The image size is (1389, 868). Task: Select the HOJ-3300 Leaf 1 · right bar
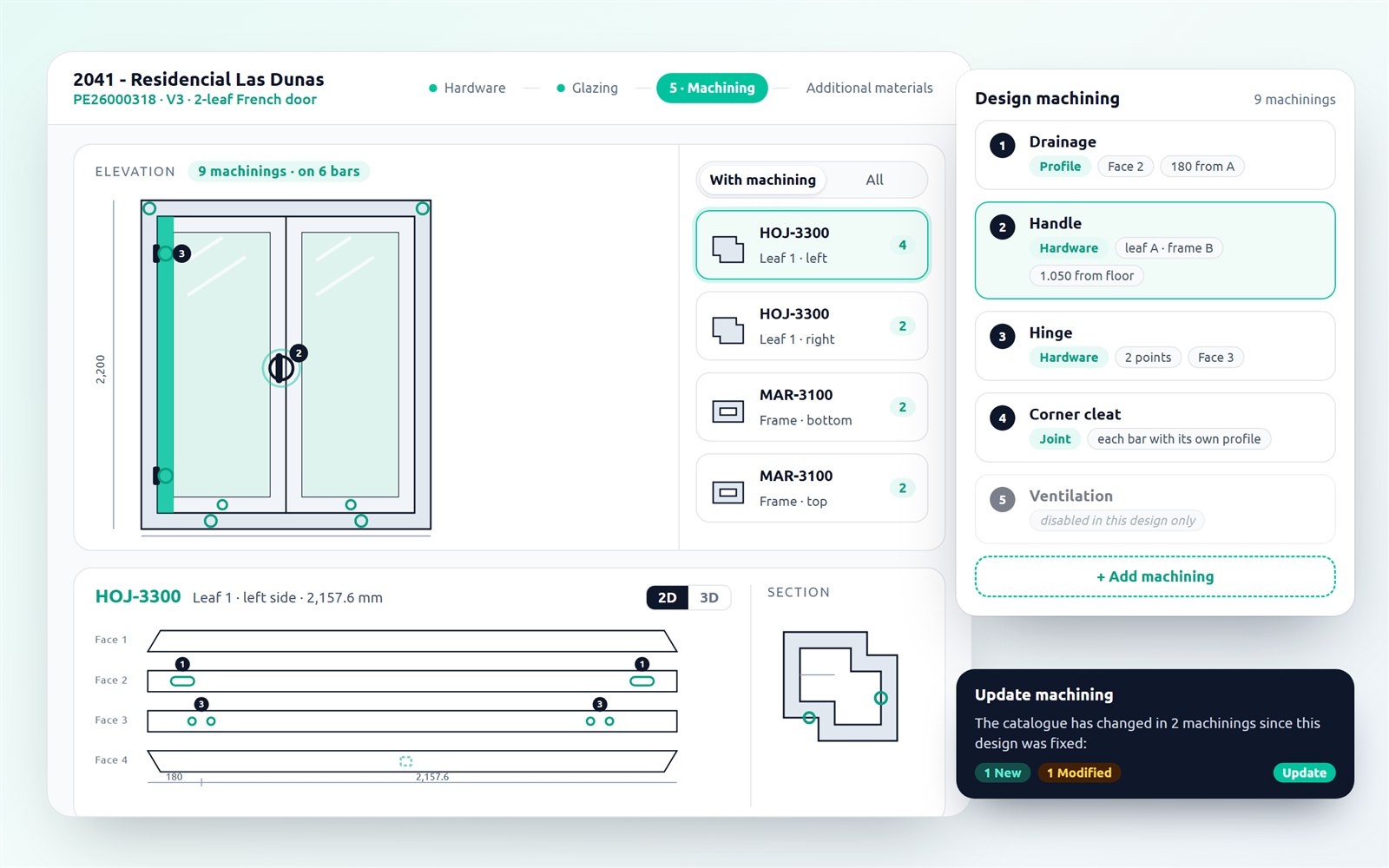[x=812, y=326]
